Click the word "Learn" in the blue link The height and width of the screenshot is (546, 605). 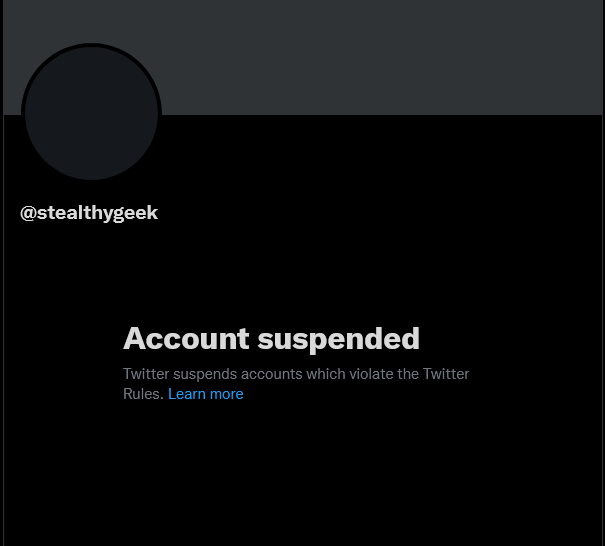[x=187, y=394]
